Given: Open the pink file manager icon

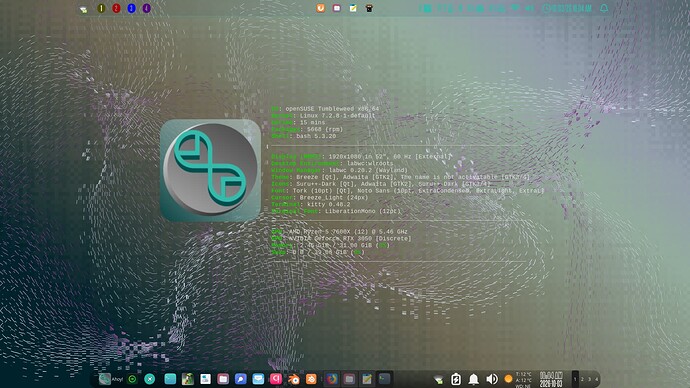Looking at the screenshot, I should 223,379.
